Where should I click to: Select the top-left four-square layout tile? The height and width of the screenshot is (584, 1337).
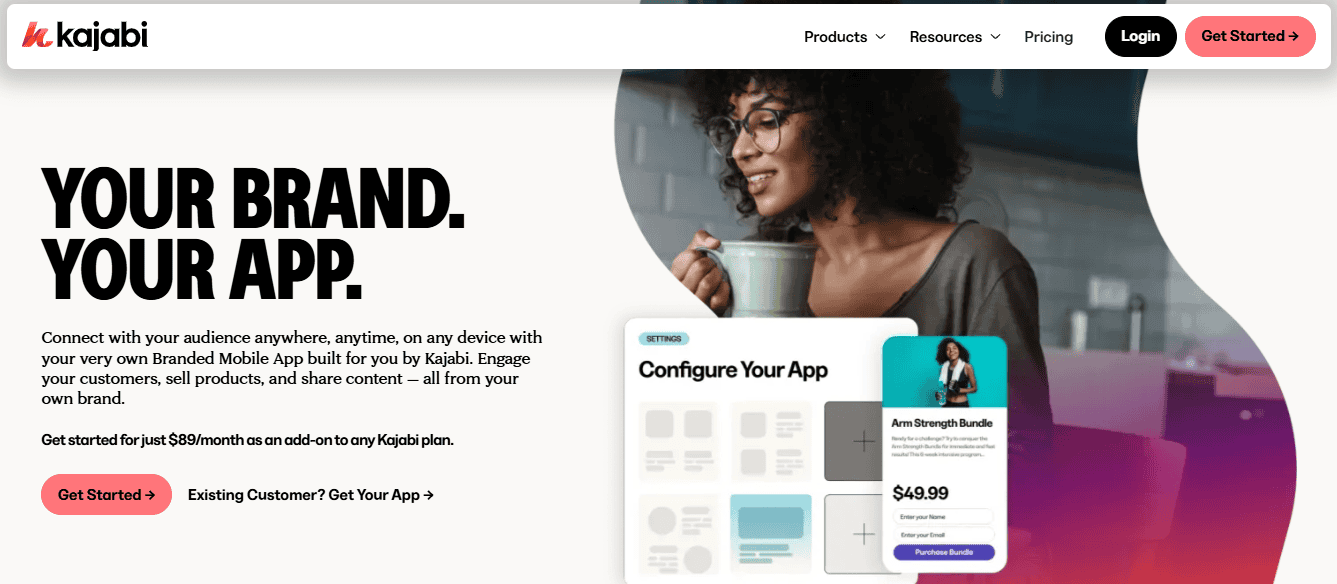pos(679,441)
